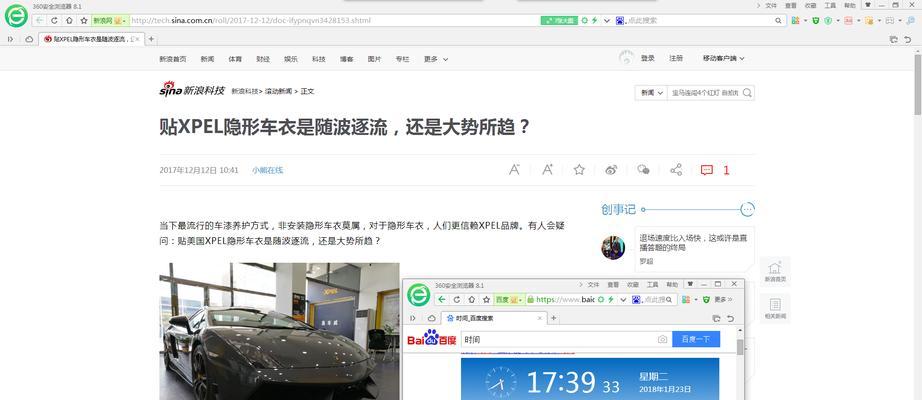Go to home page in main browser

[x=69, y=20]
